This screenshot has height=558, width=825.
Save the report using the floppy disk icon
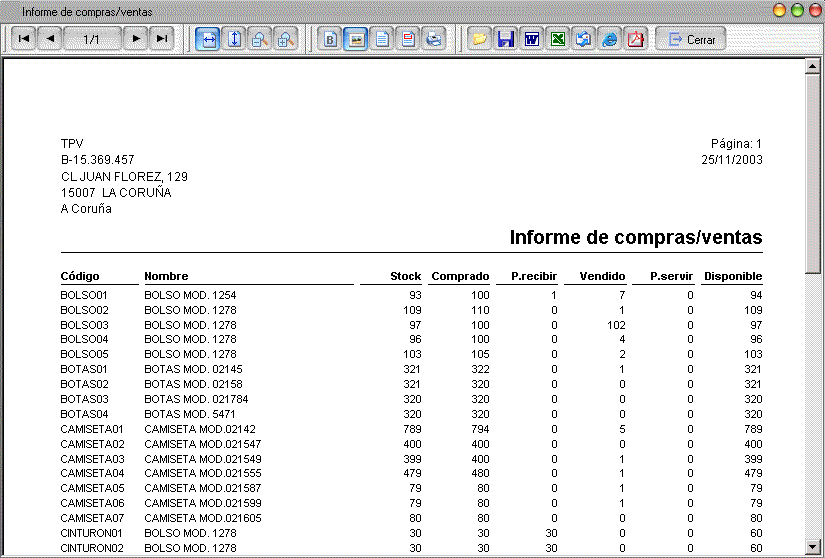[506, 39]
